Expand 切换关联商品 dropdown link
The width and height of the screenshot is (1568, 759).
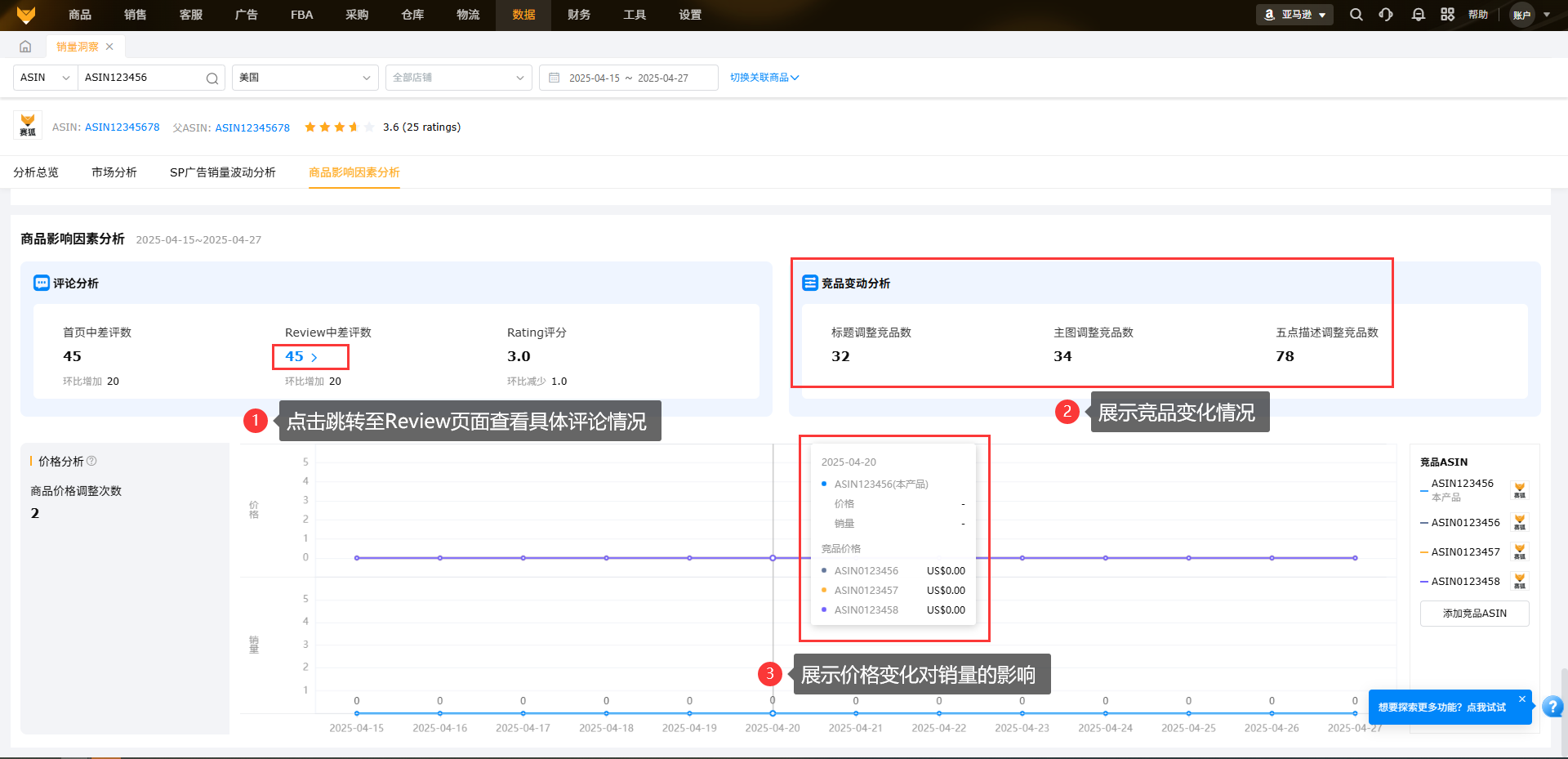coord(764,78)
